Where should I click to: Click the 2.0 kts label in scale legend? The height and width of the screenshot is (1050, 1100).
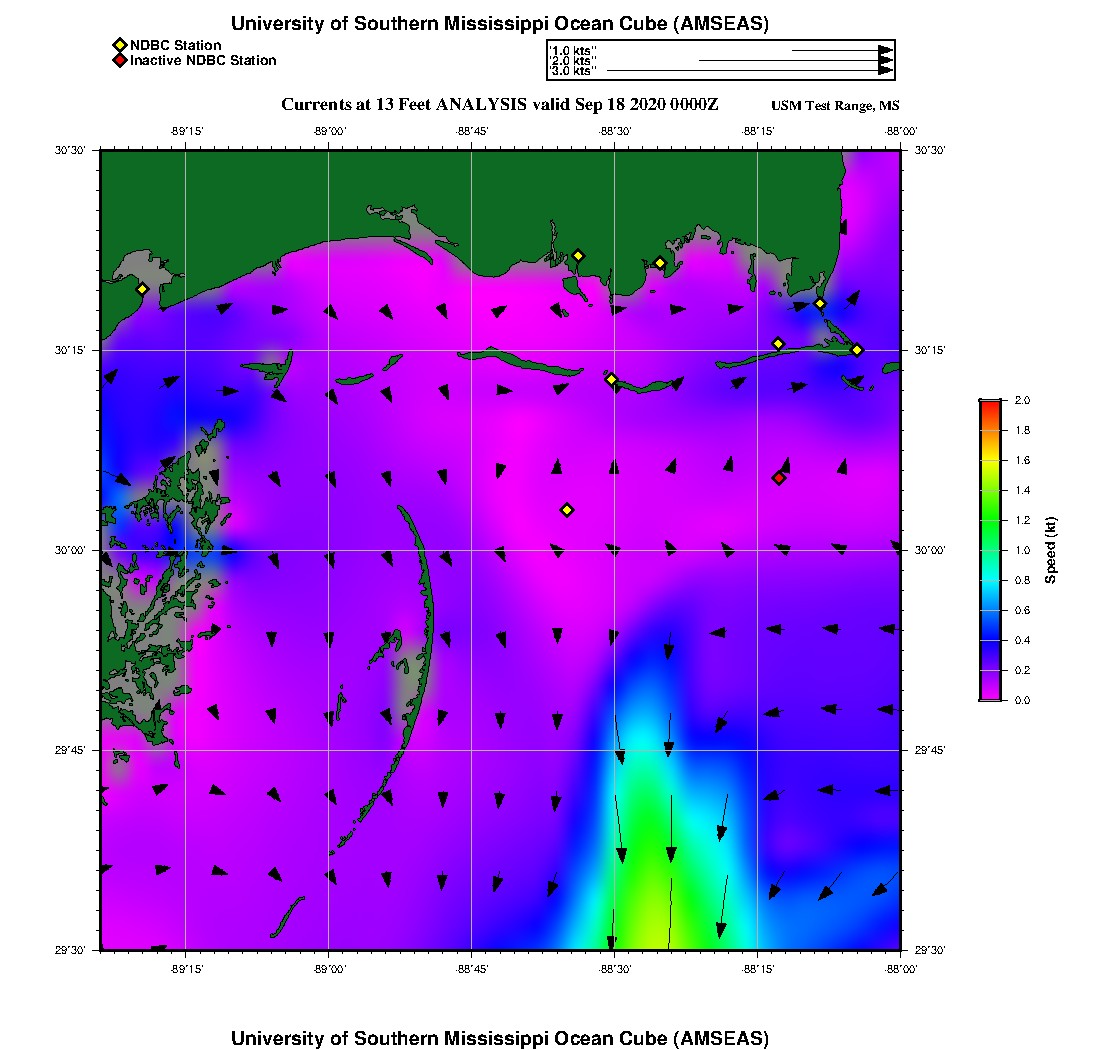(x=573, y=61)
